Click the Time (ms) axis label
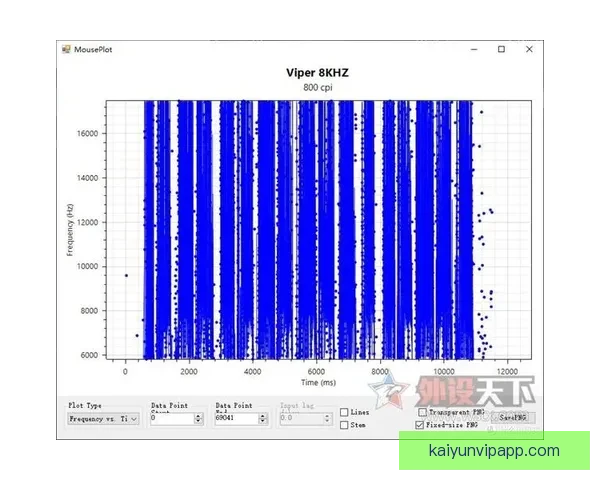 point(318,382)
